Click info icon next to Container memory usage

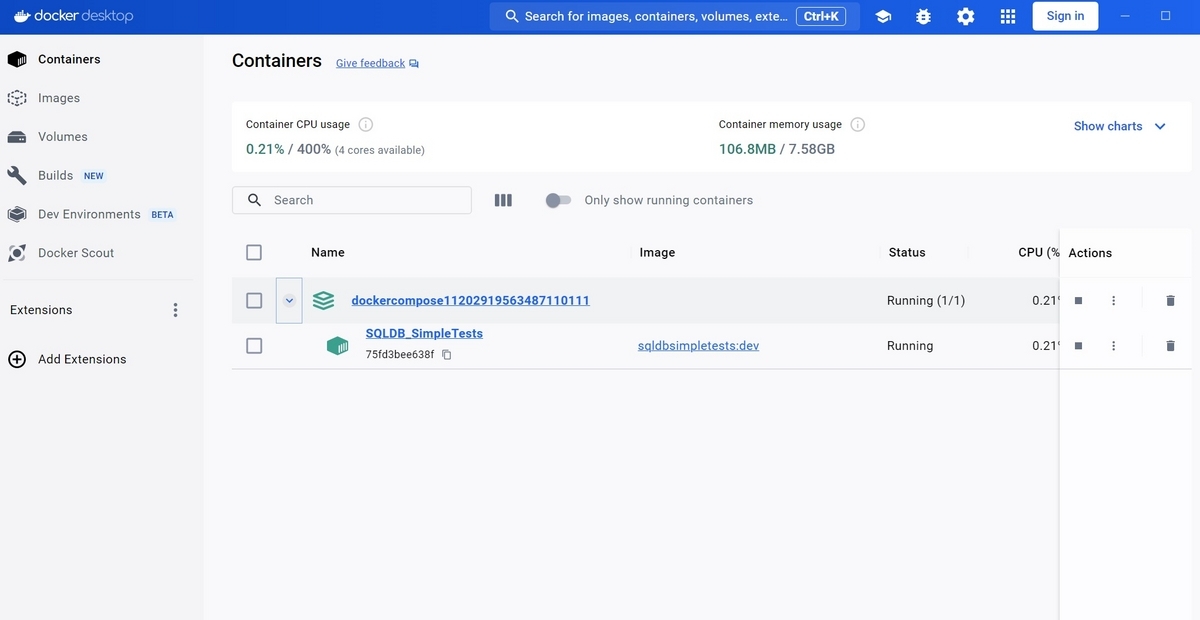pos(857,125)
